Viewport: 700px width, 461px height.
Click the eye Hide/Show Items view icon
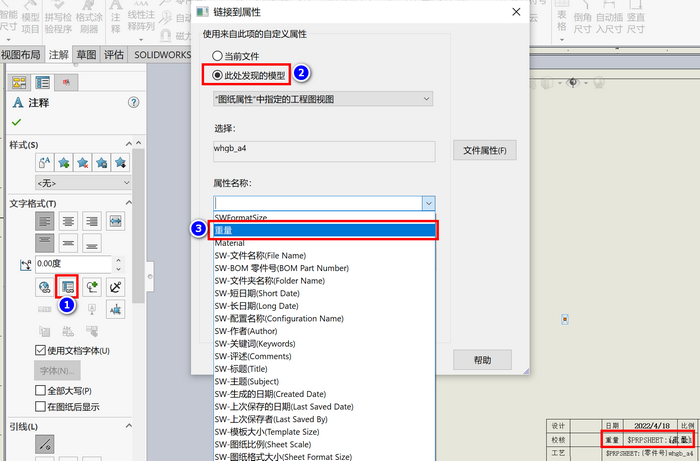573,83
